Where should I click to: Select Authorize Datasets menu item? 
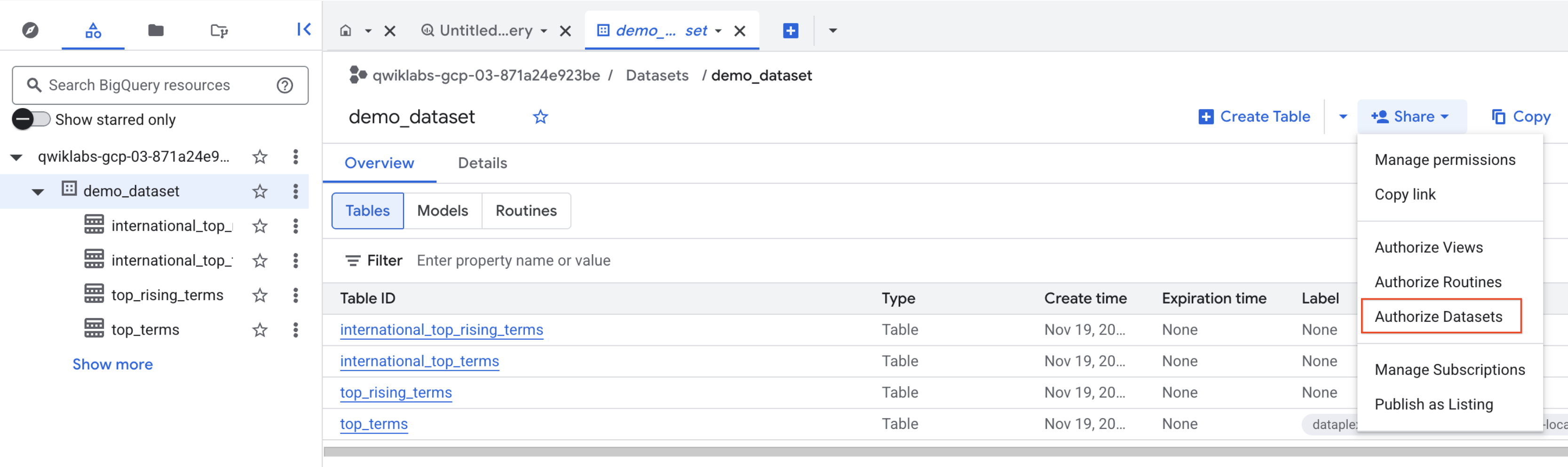(x=1441, y=316)
